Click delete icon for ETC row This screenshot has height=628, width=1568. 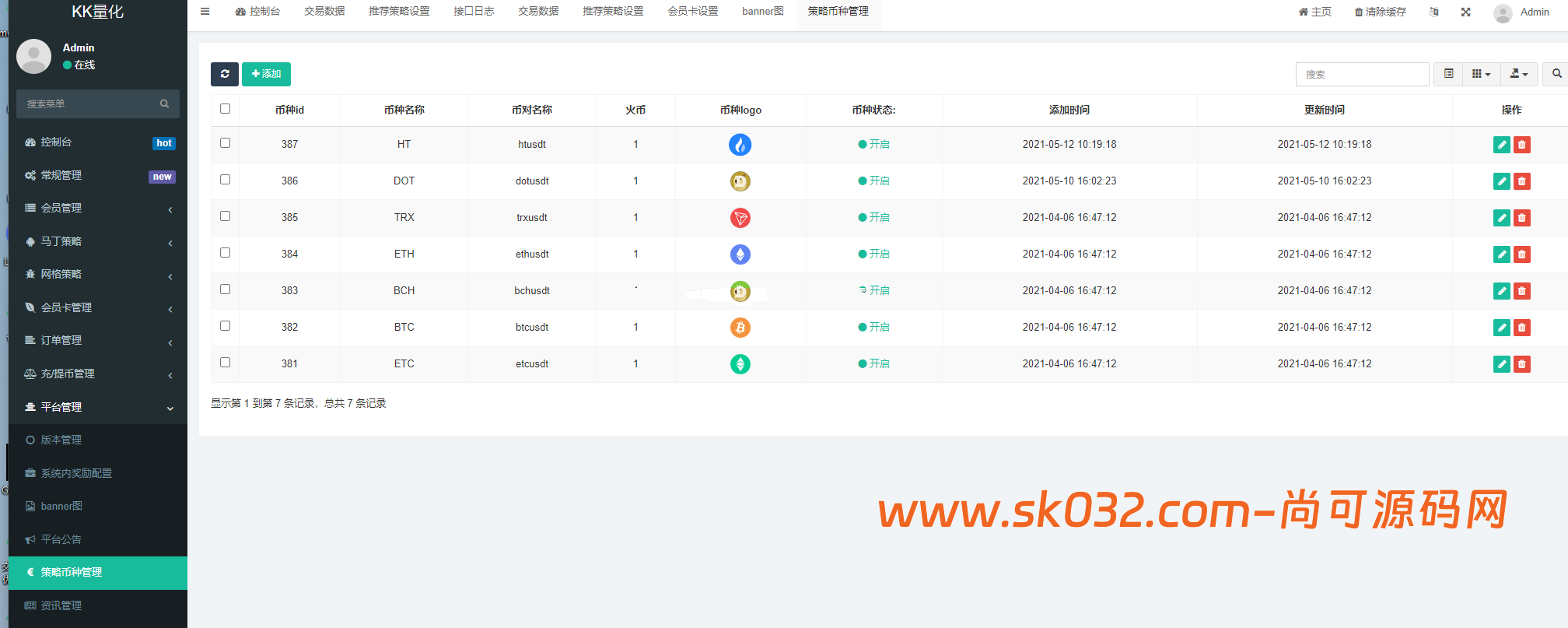tap(1522, 364)
